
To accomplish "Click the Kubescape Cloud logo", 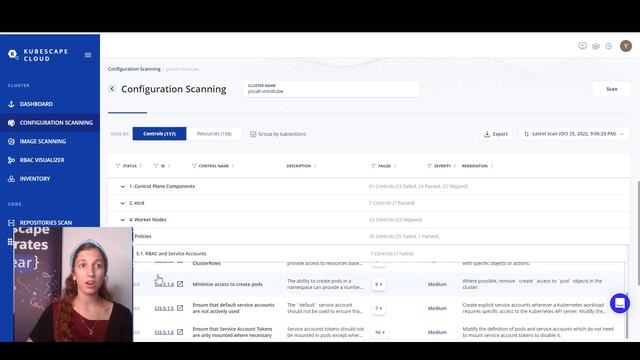I will 38,55.
